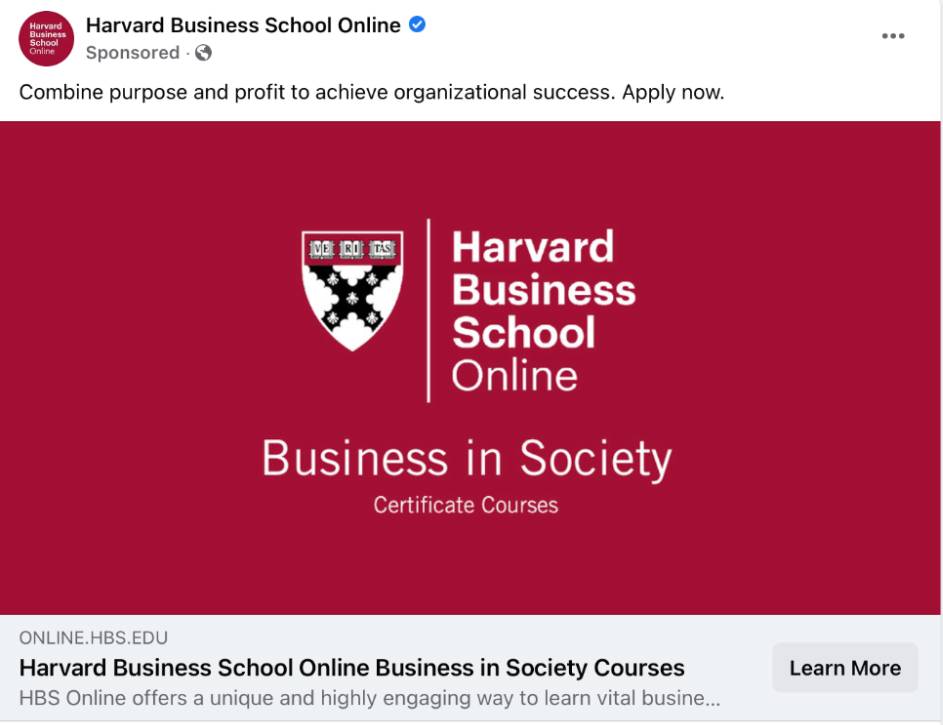Click the Sponsored label

pyautogui.click(x=132, y=53)
